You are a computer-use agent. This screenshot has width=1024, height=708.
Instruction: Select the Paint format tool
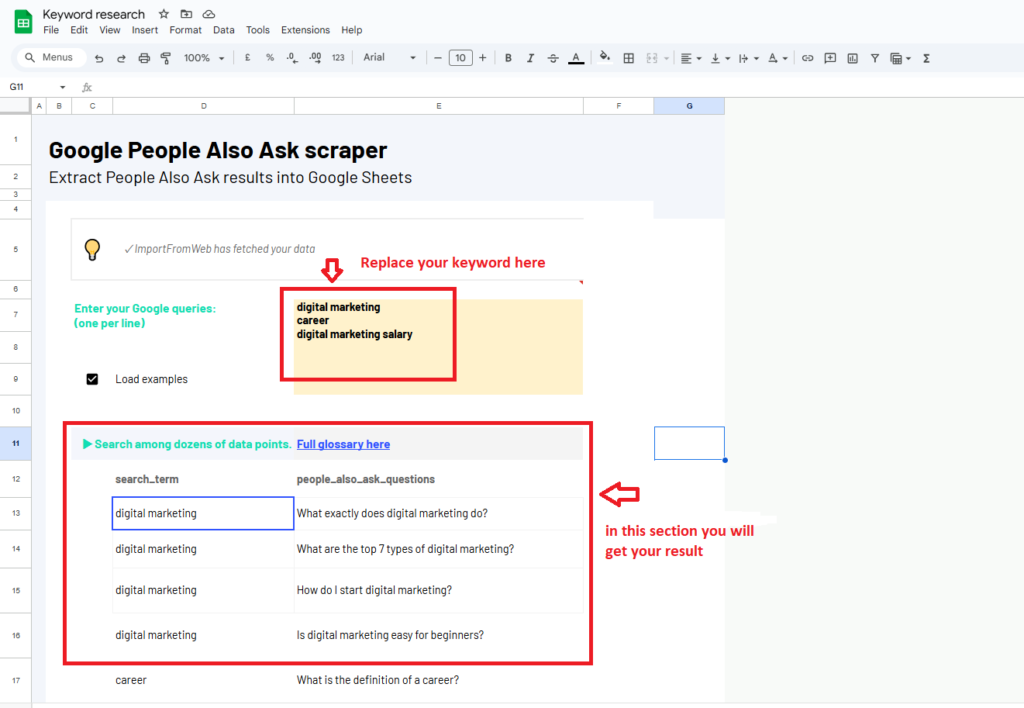[166, 58]
